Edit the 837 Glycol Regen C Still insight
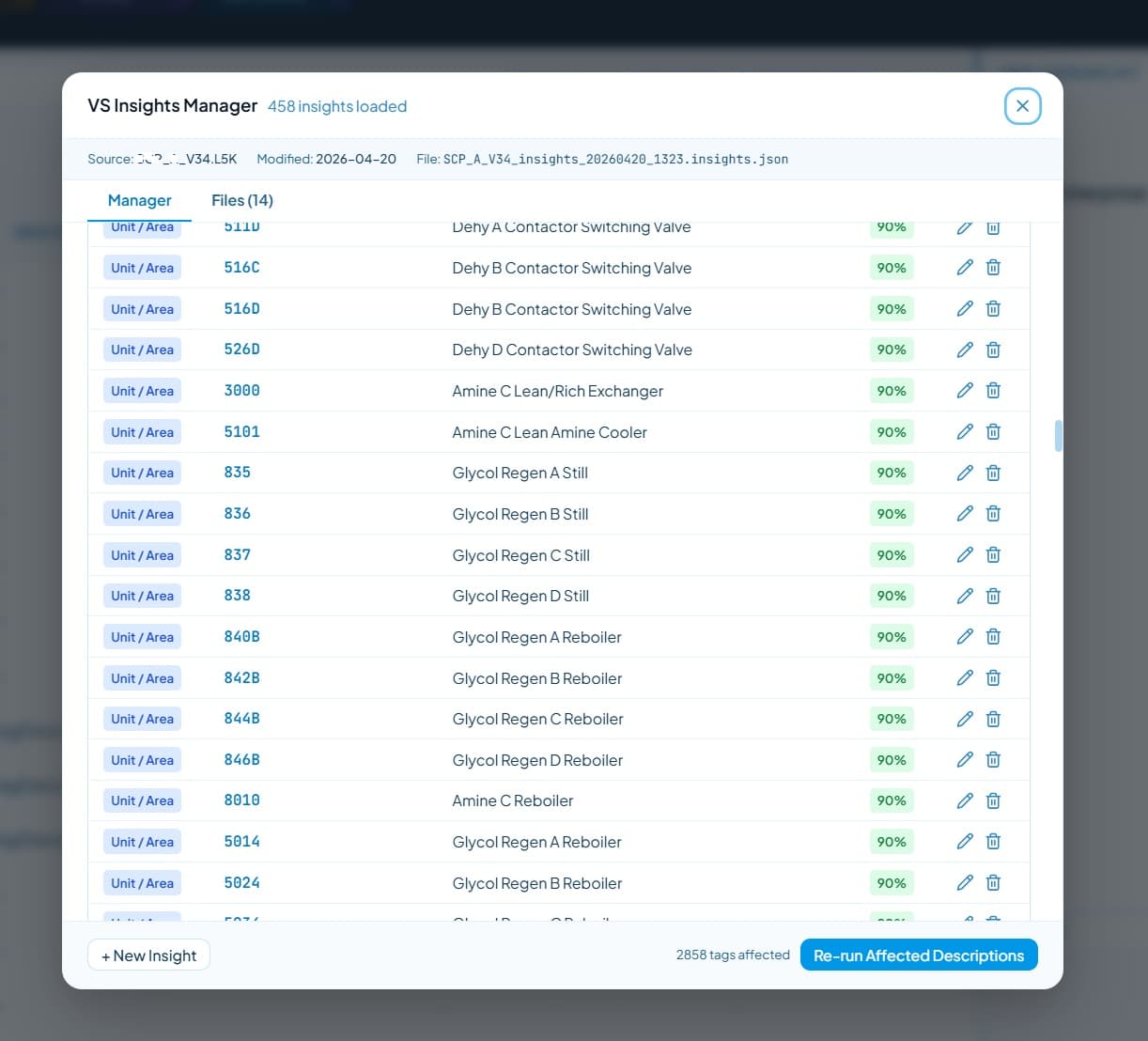 965,555
